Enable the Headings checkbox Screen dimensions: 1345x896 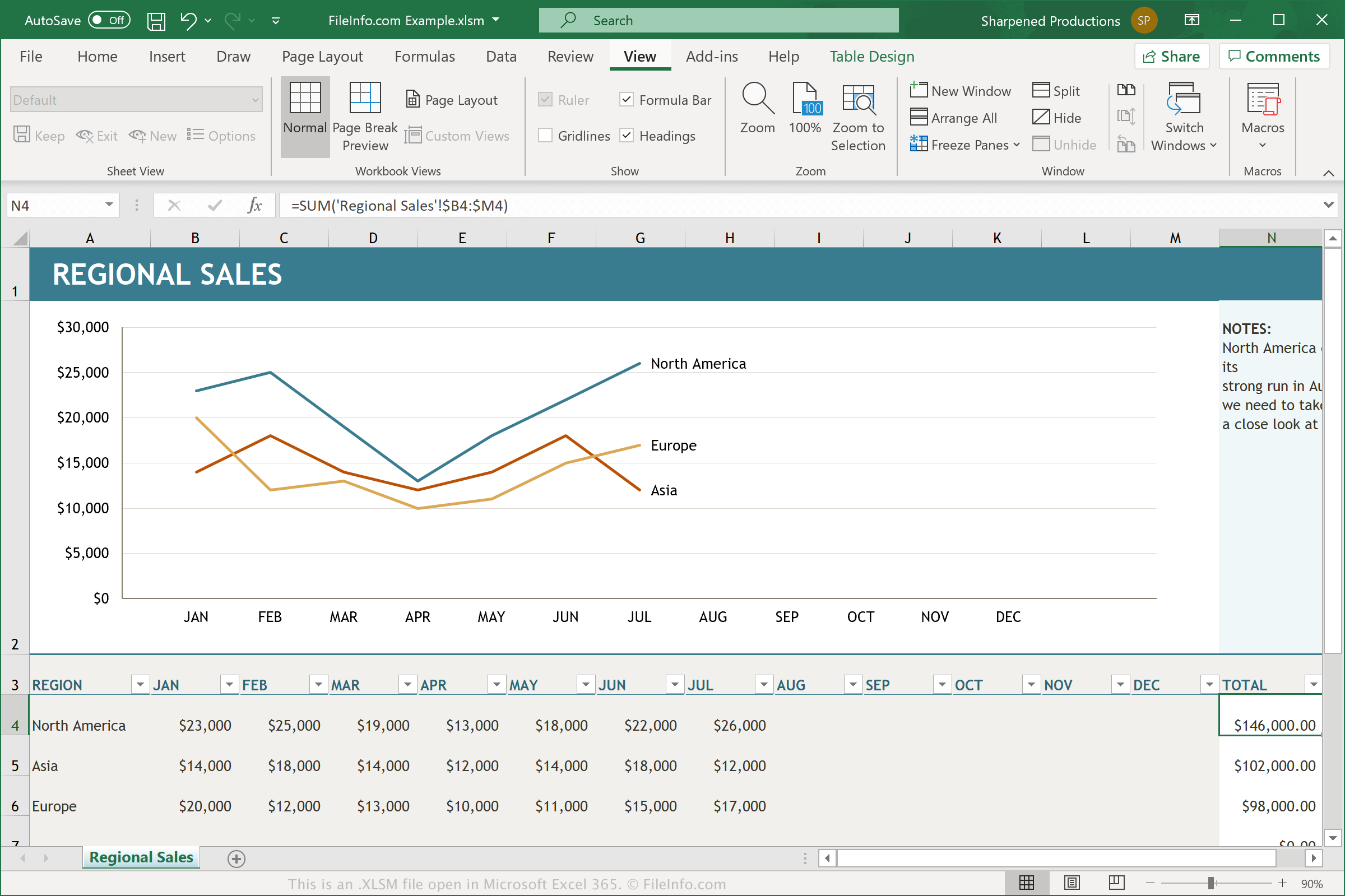[x=626, y=135]
